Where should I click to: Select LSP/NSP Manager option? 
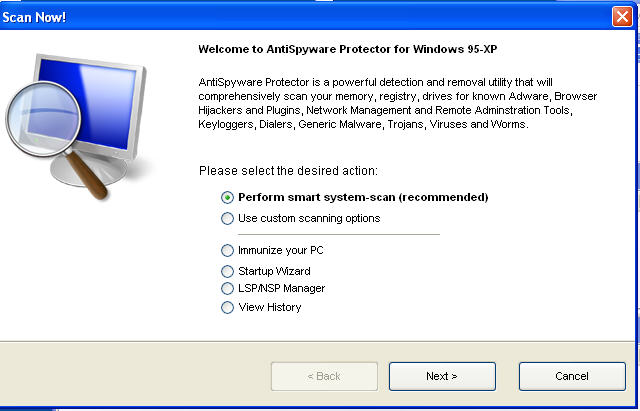(x=227, y=289)
